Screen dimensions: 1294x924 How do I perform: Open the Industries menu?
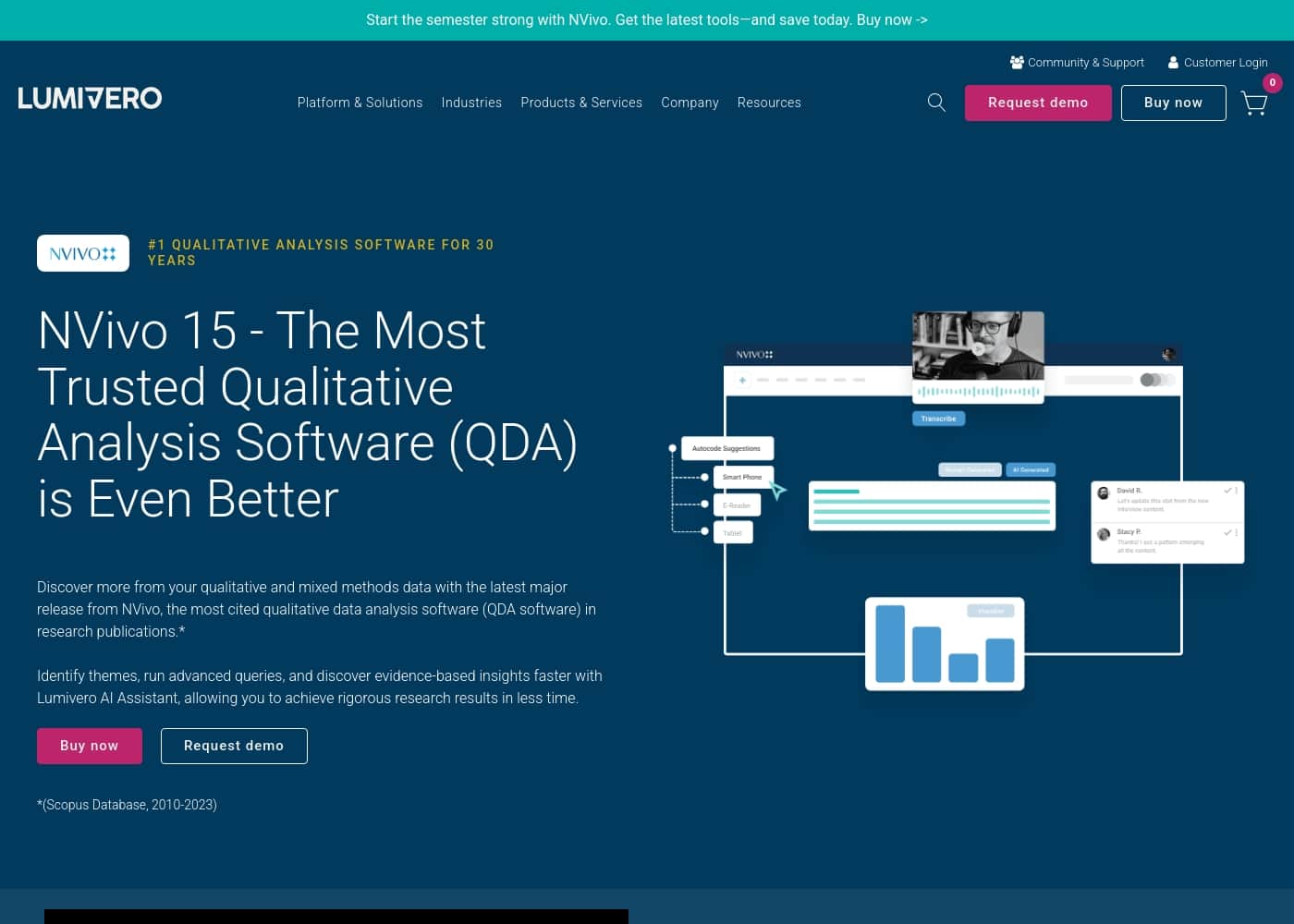coord(471,103)
